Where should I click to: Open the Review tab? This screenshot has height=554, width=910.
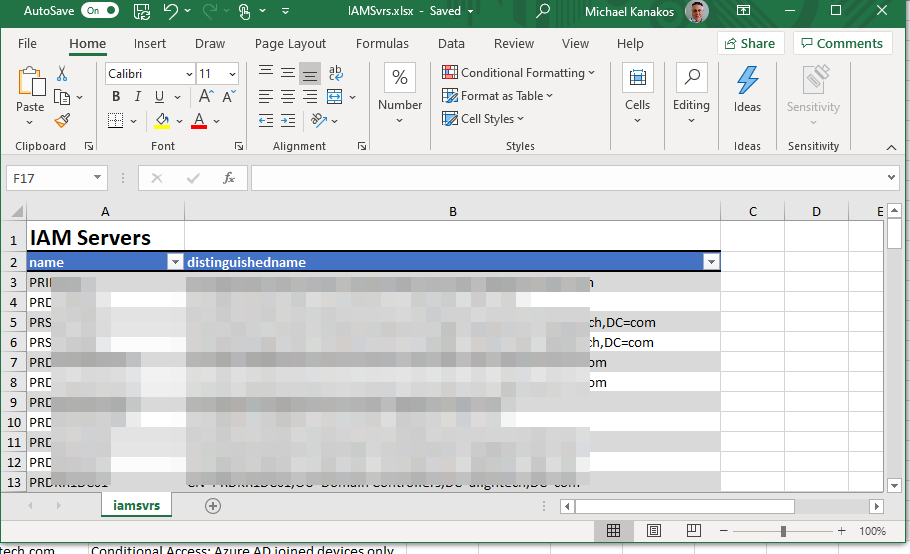coord(514,44)
